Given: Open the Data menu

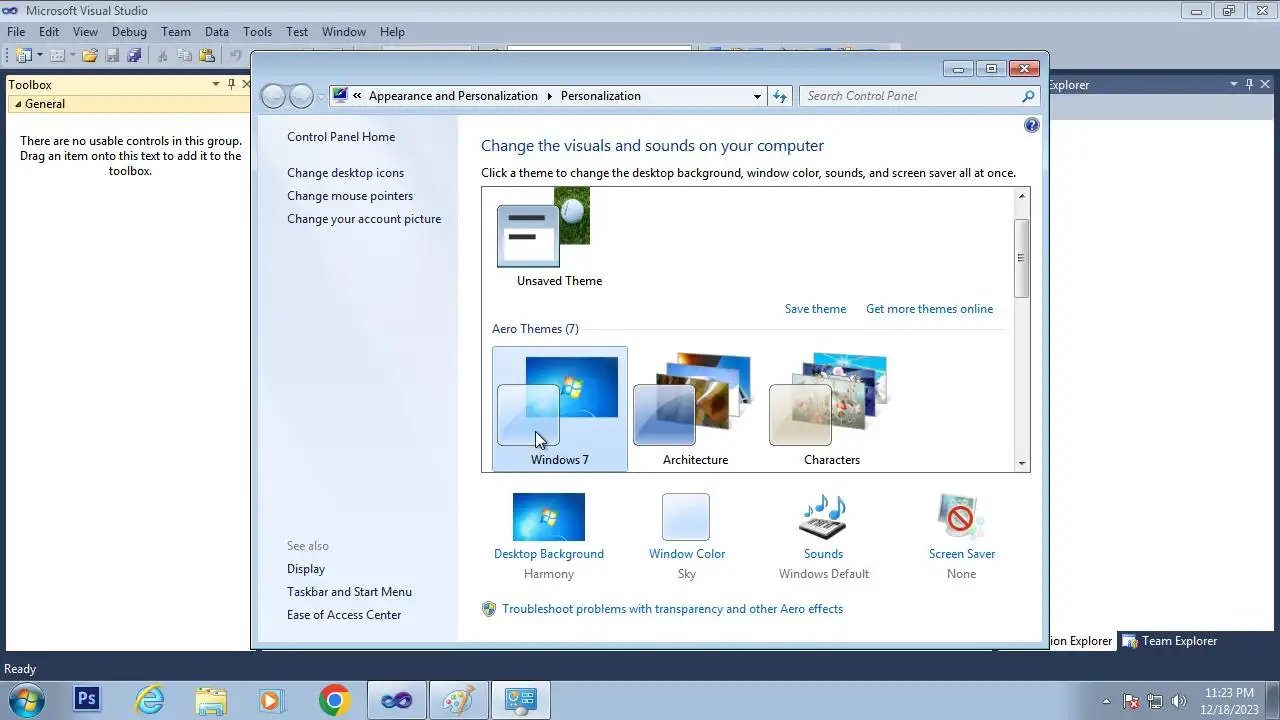Looking at the screenshot, I should coord(217,32).
